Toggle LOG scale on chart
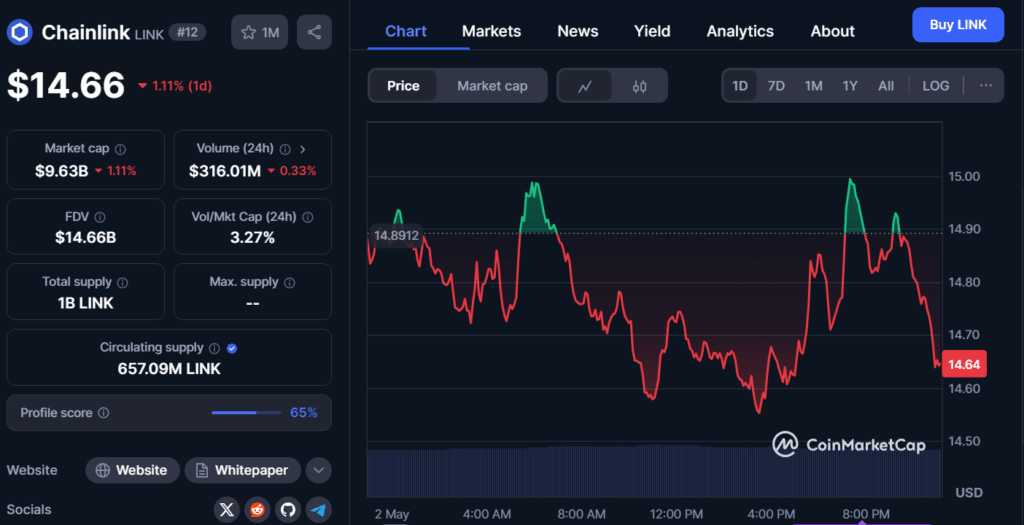Screen dimensions: 1024x525 [x=936, y=86]
